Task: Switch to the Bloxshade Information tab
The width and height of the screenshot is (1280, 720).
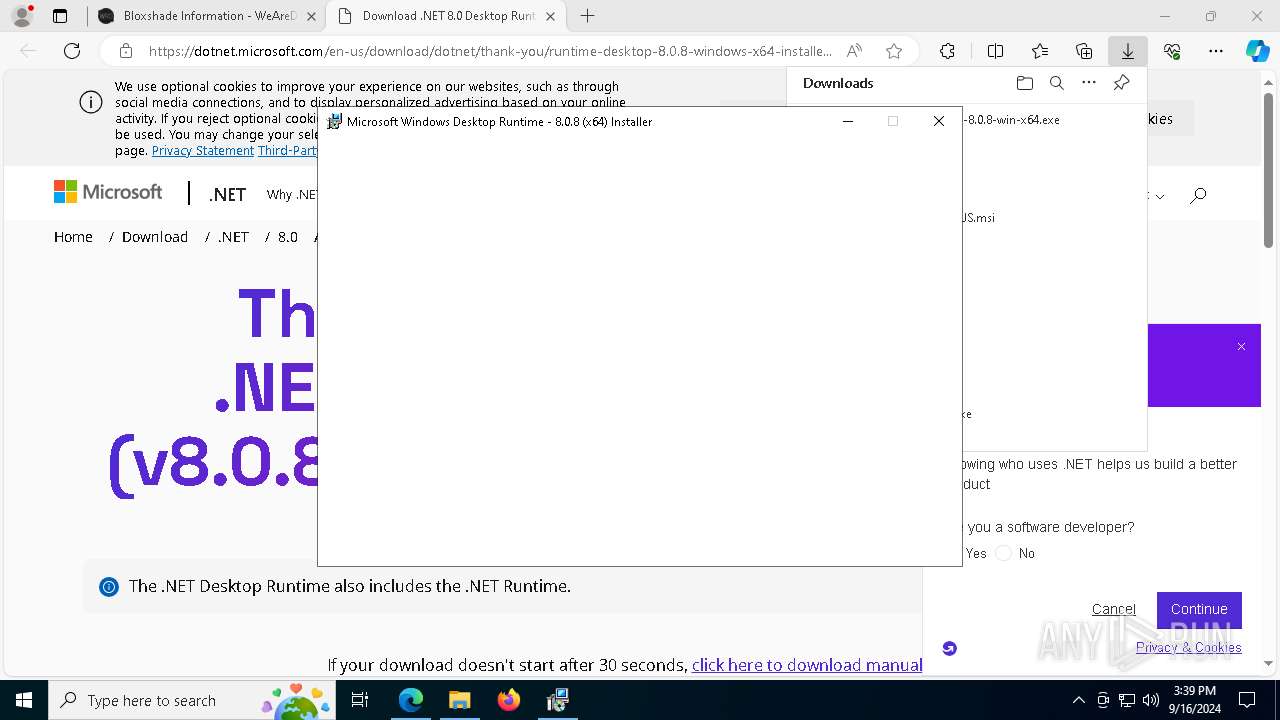Action: point(205,16)
